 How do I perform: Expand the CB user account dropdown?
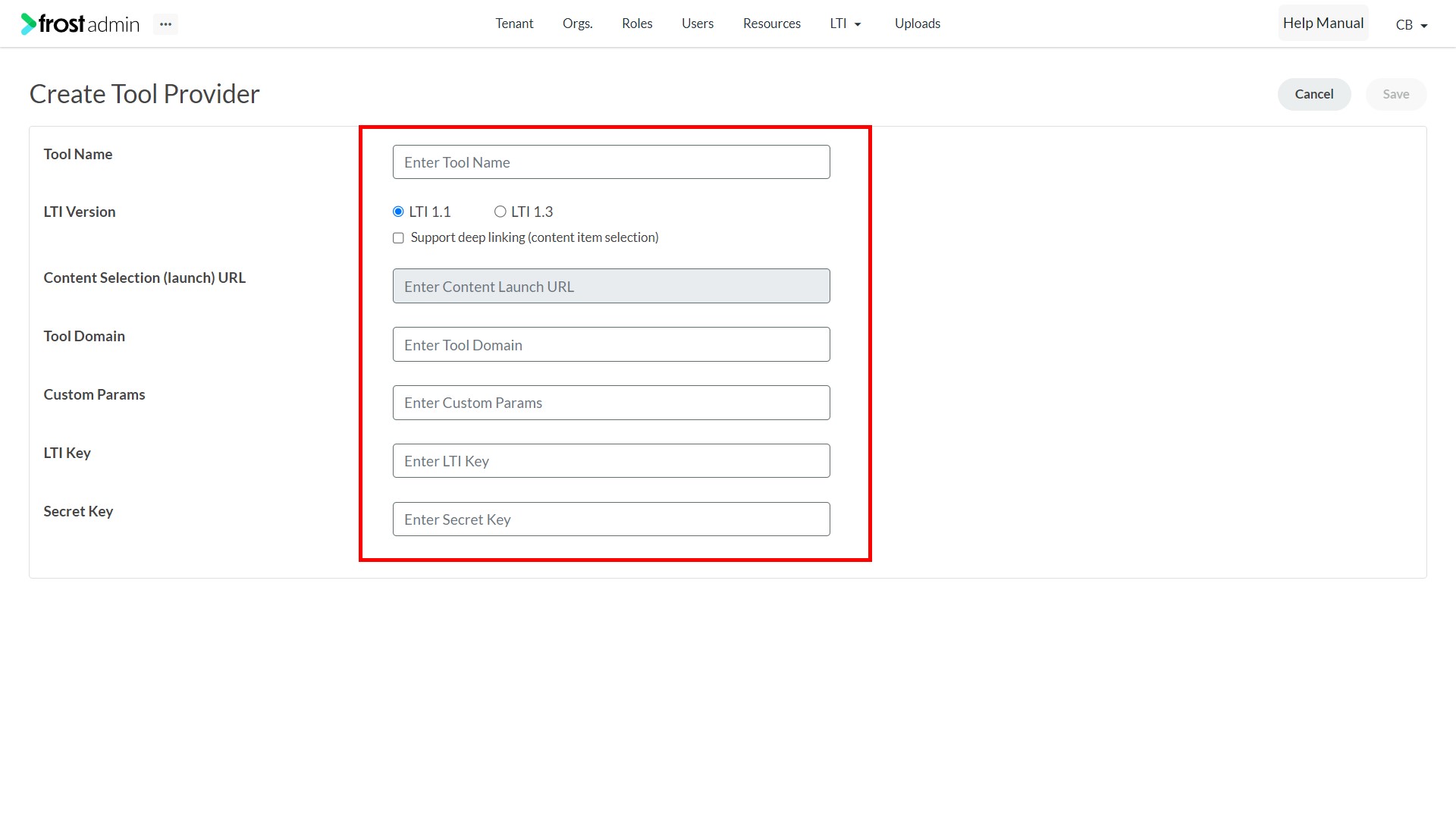tap(1412, 25)
